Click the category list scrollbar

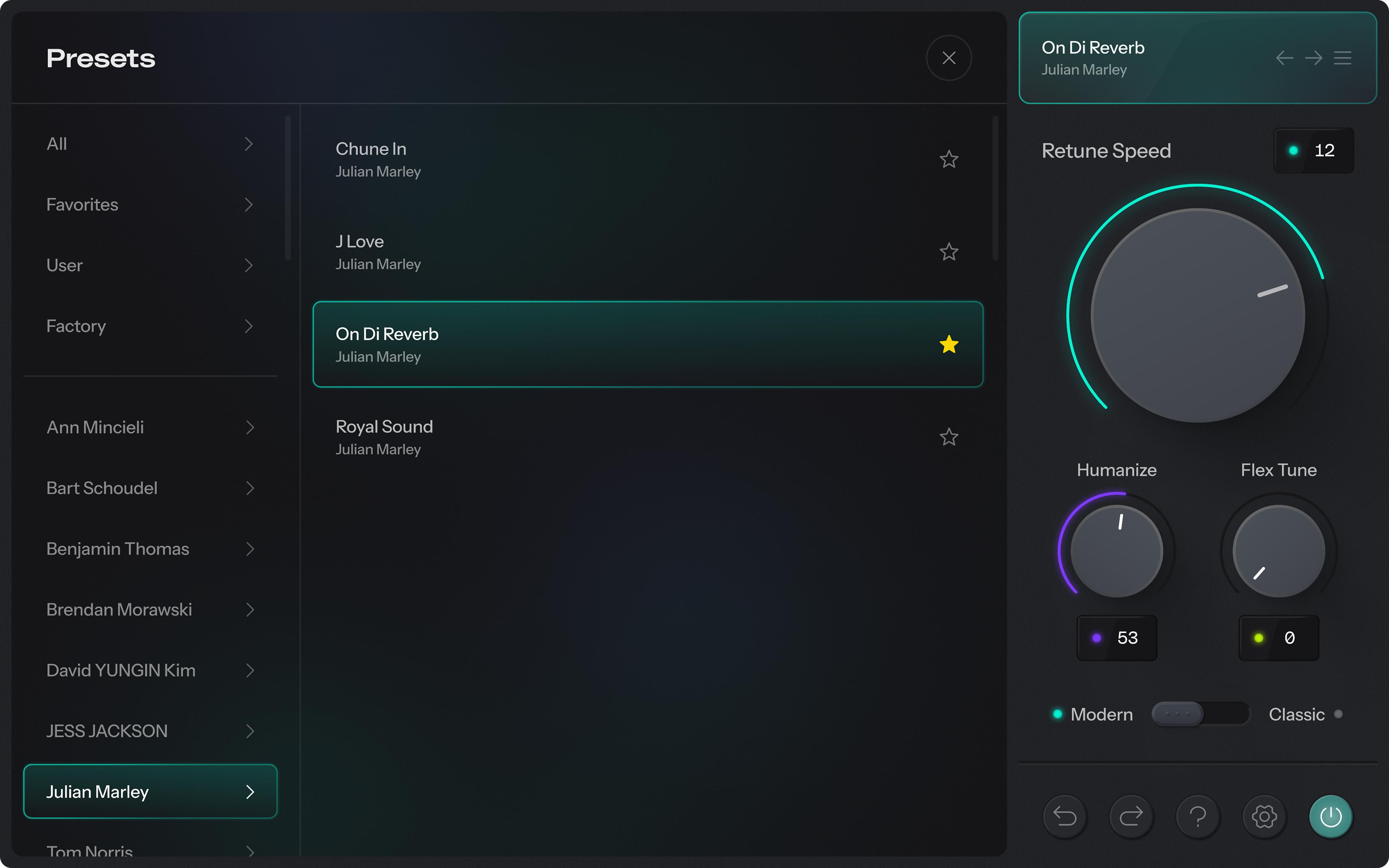288,188
